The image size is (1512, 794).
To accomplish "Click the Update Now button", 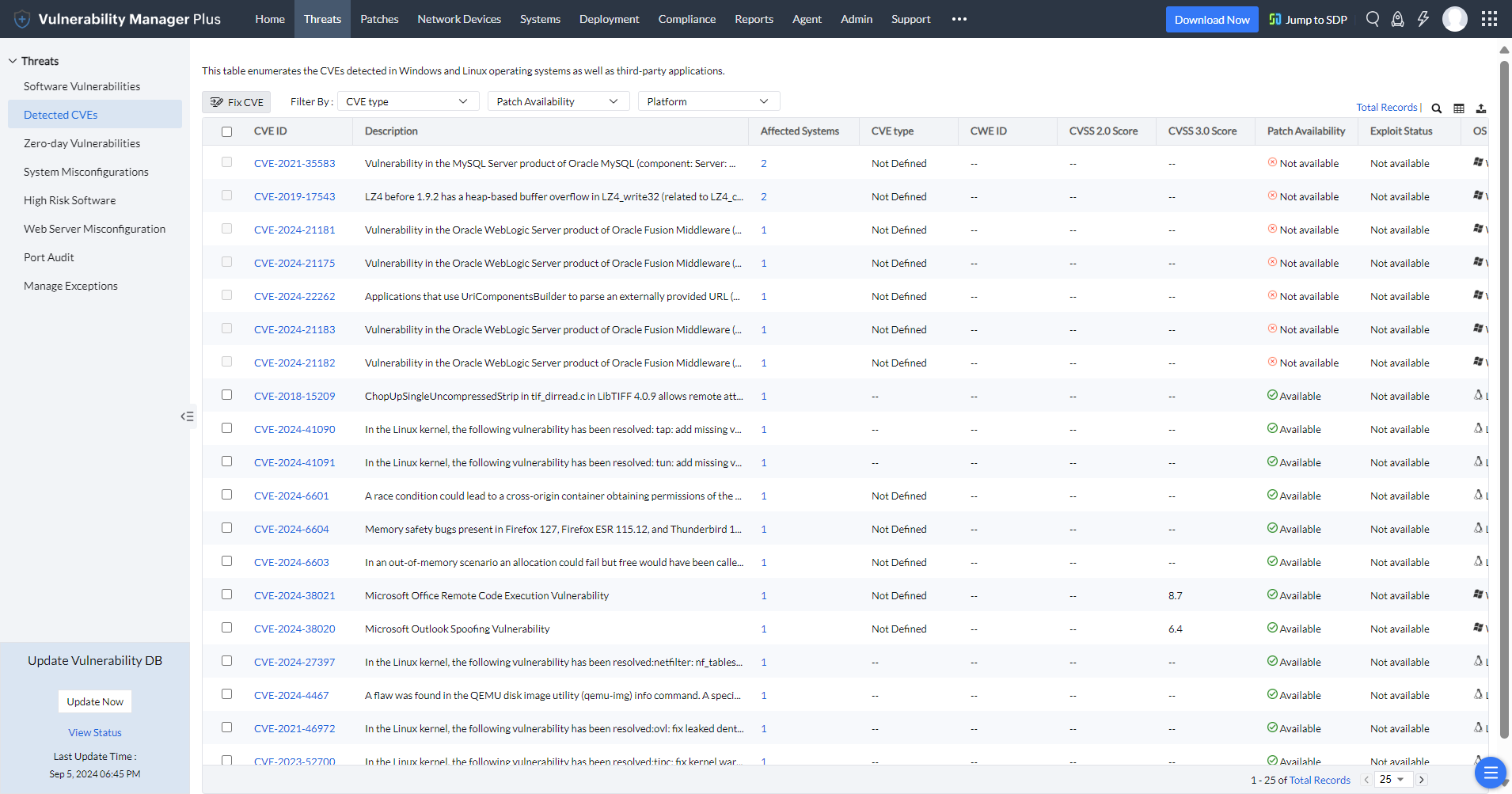I will [94, 701].
